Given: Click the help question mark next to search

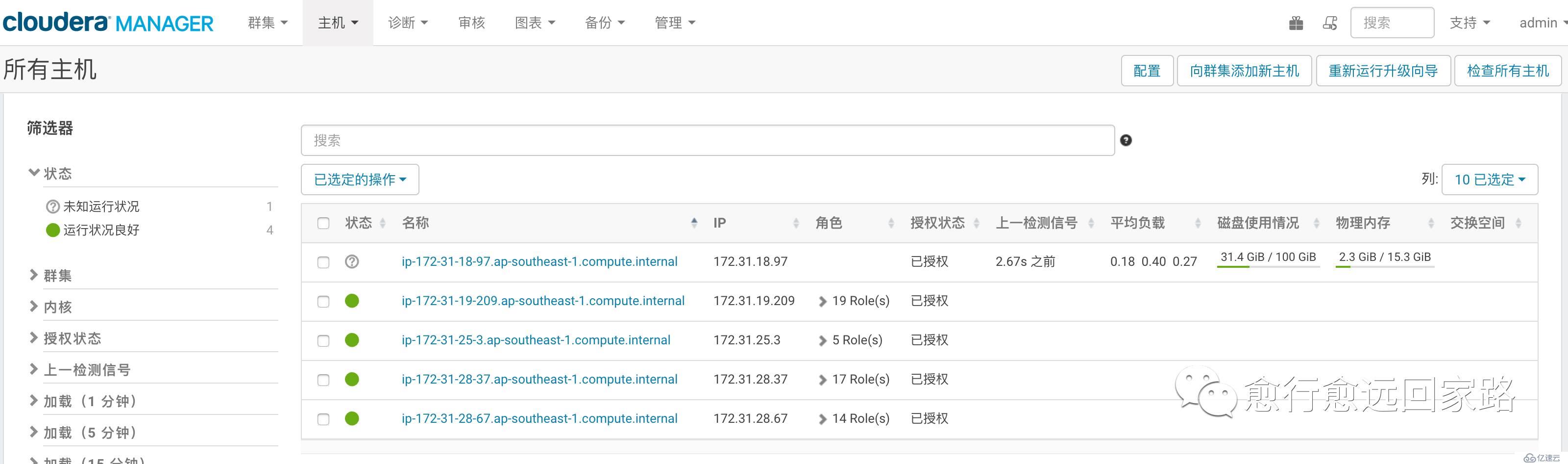Looking at the screenshot, I should click(1126, 140).
